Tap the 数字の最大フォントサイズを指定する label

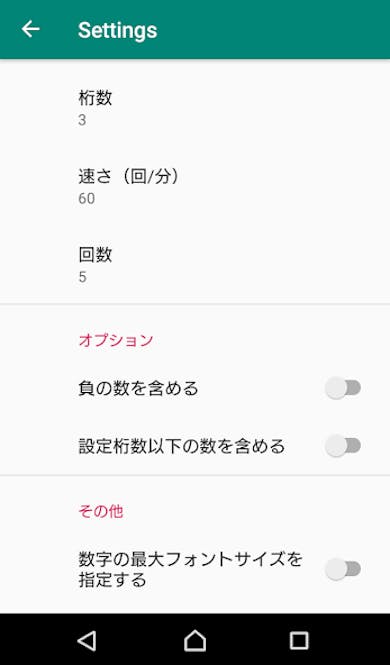(190, 569)
